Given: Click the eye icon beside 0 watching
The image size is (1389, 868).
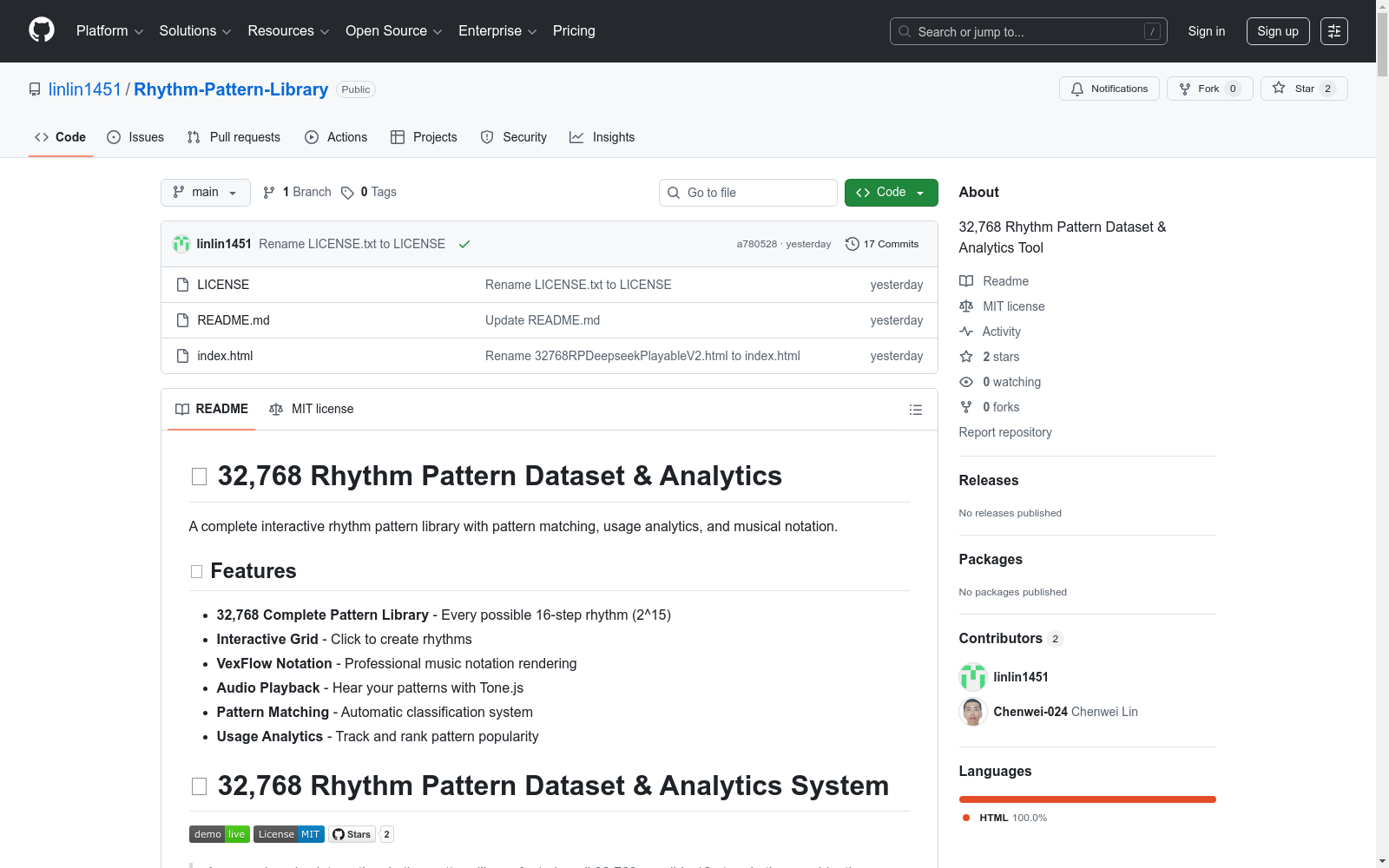Looking at the screenshot, I should [x=966, y=382].
